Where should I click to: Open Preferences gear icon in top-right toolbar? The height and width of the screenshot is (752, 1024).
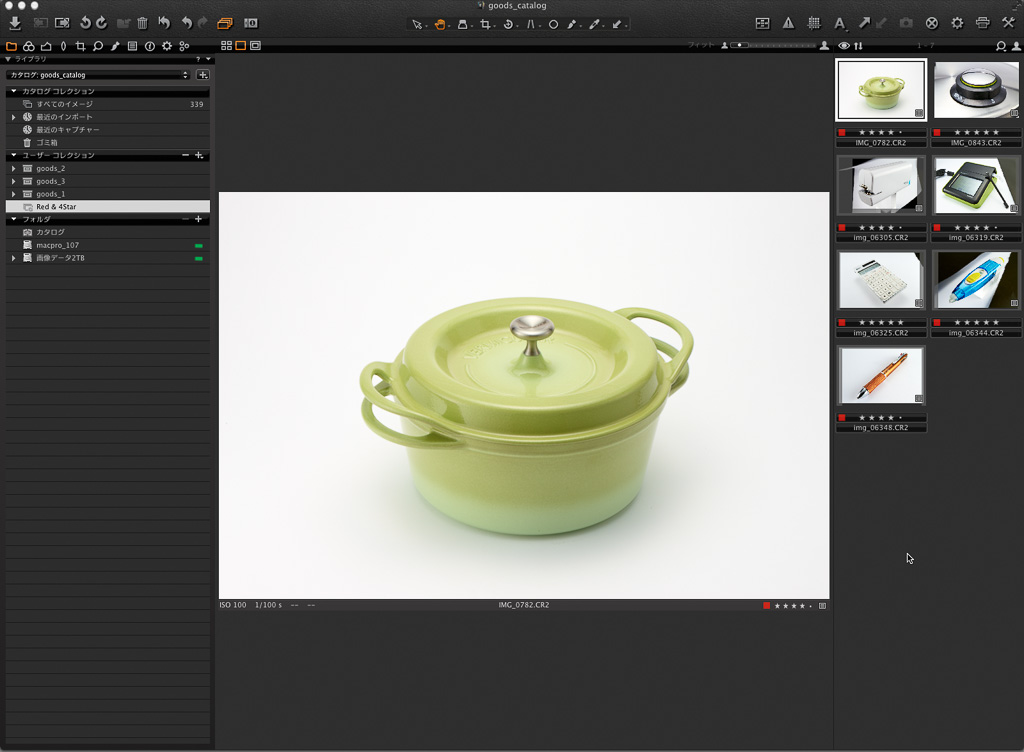tap(957, 22)
